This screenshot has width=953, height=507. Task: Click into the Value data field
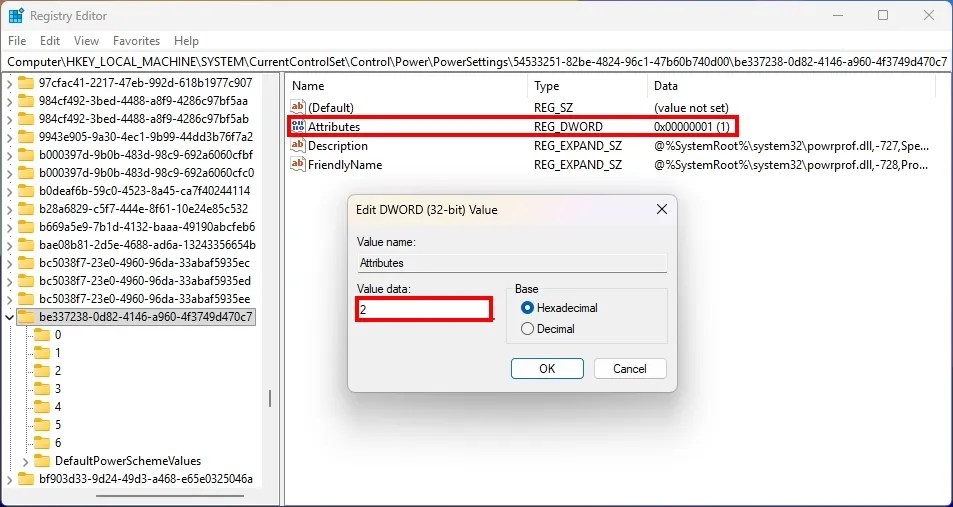click(x=424, y=309)
